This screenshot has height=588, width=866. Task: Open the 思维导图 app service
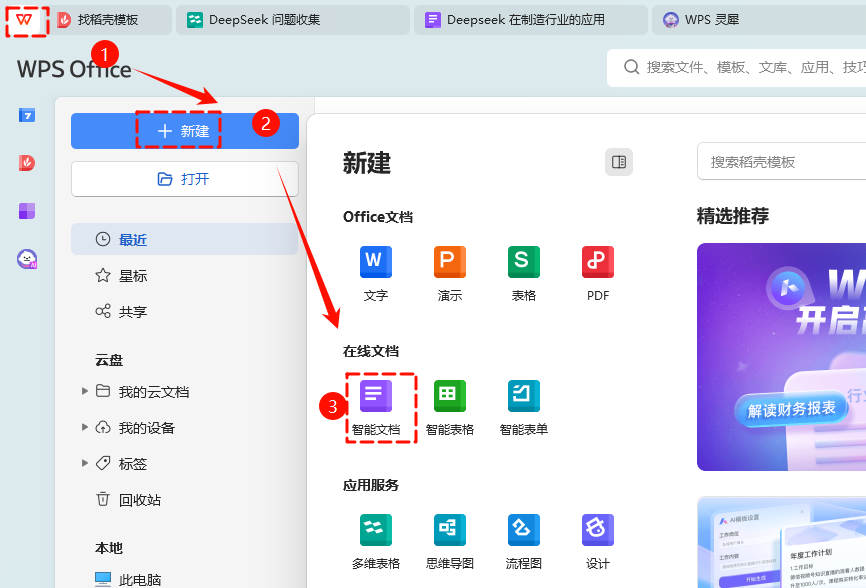(x=450, y=542)
